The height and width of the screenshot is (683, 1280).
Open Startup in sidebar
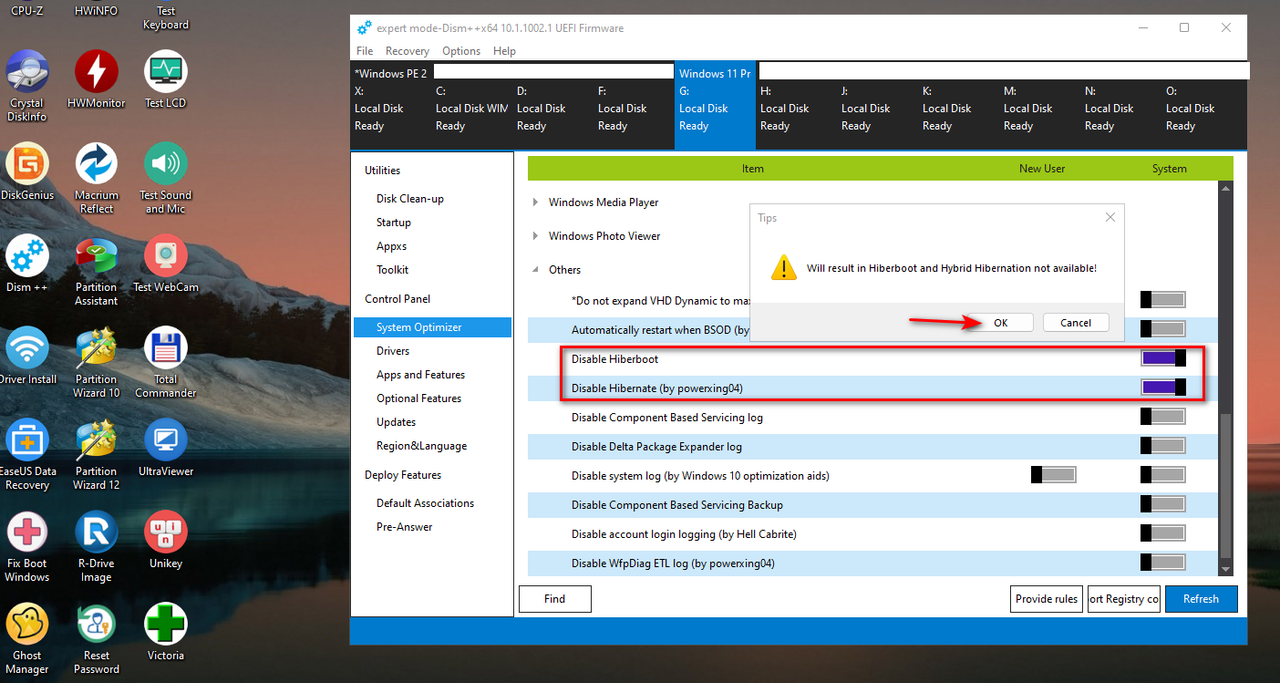click(394, 222)
